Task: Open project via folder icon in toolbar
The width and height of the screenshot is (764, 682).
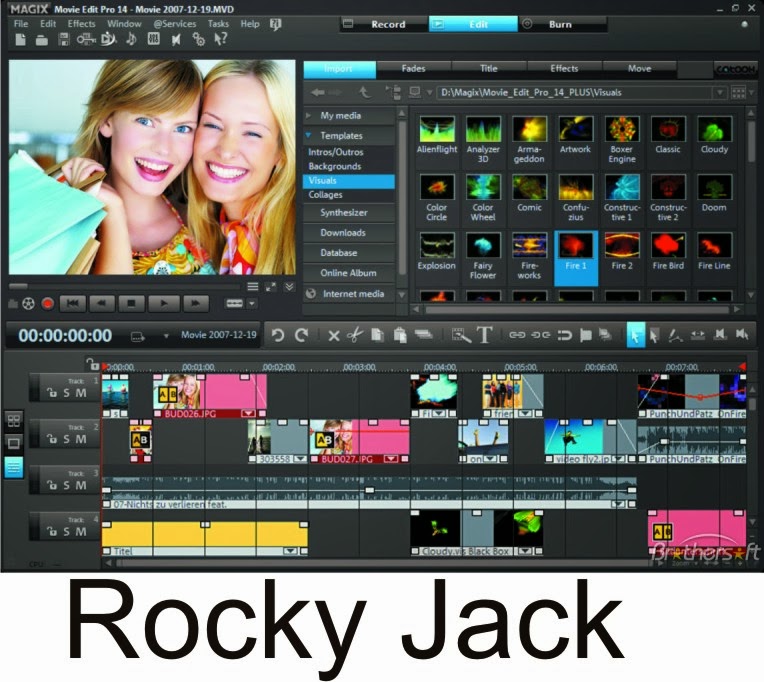Action: point(42,40)
